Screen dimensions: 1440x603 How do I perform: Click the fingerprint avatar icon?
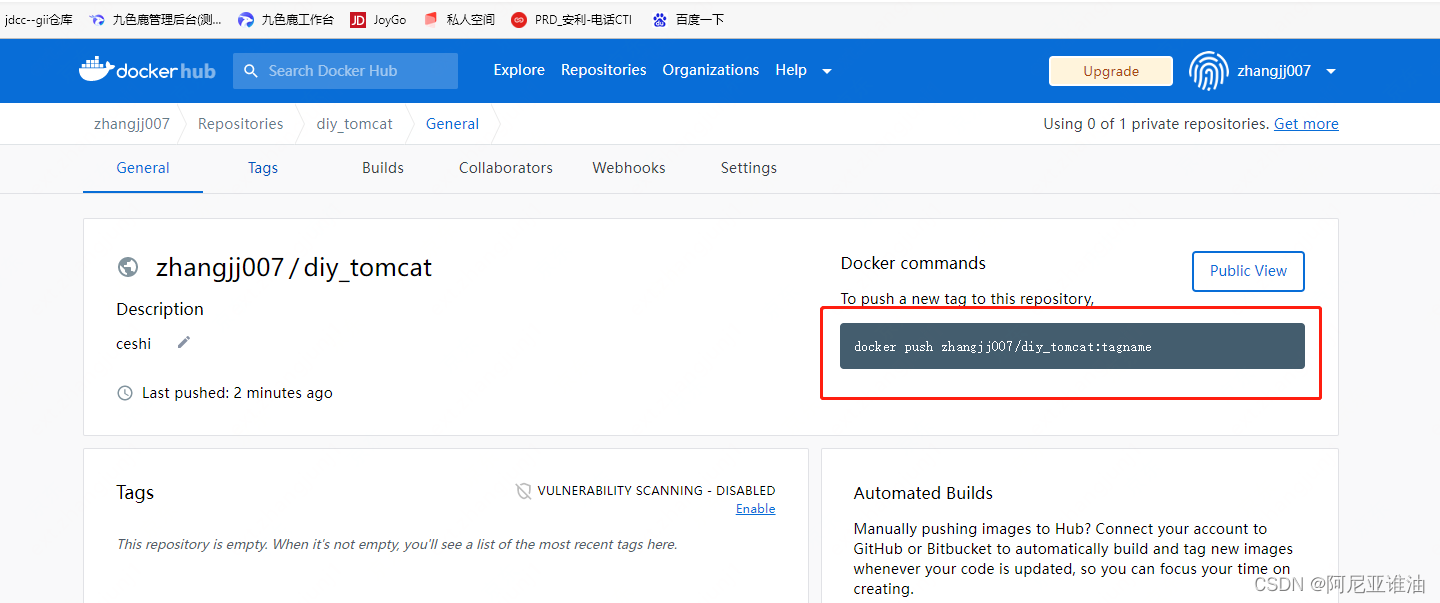(1208, 71)
